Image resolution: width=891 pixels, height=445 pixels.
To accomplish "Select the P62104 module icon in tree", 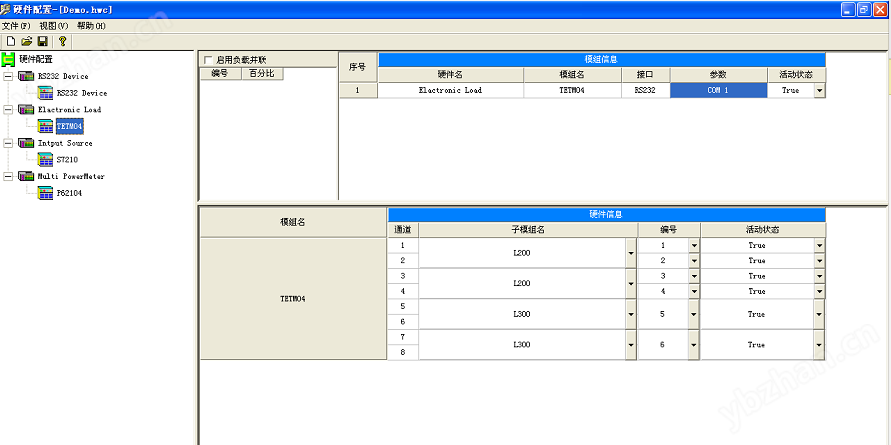I will pos(45,193).
